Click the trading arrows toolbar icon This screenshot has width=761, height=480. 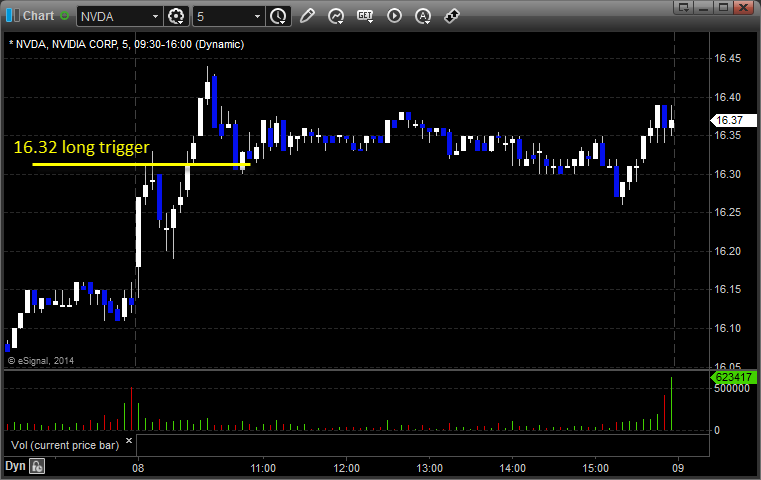click(452, 16)
